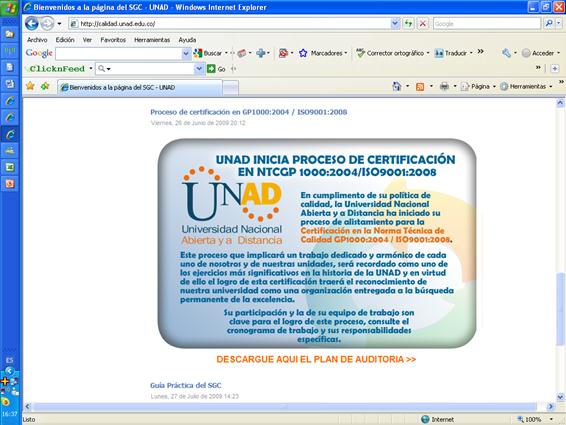The height and width of the screenshot is (425, 566).
Task: Click the Excel icon on the taskbar
Action: pos(10,167)
